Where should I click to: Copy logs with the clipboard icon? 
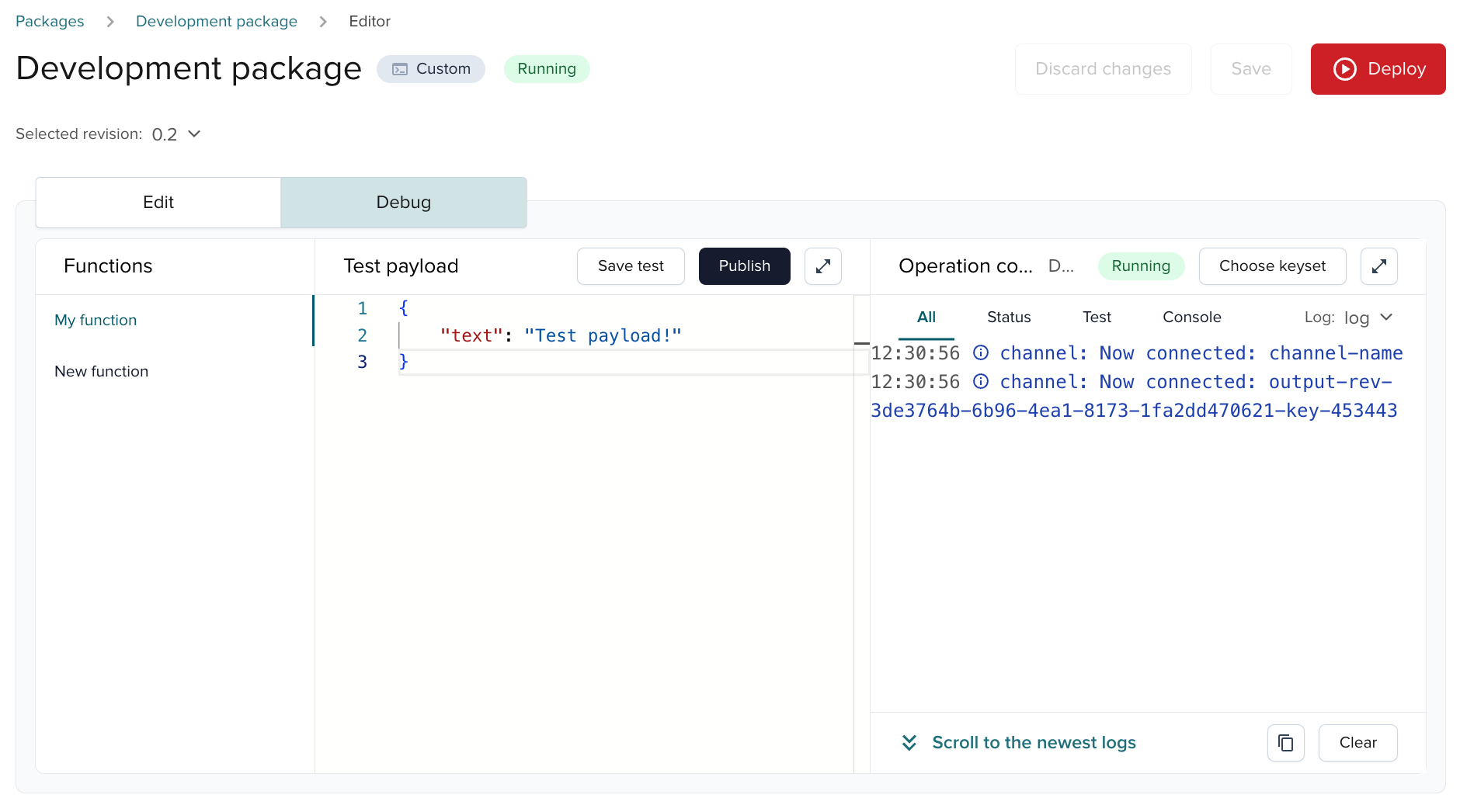coord(1285,743)
